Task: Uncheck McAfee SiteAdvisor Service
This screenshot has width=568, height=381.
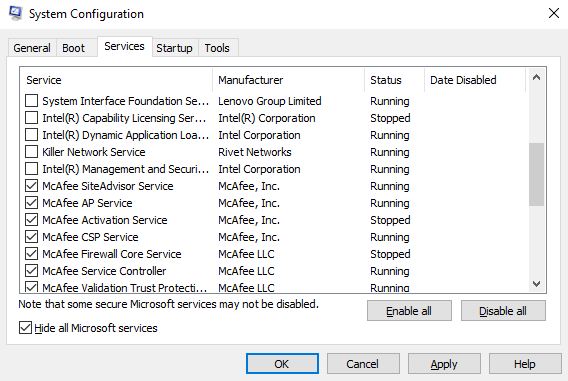Action: 32,186
